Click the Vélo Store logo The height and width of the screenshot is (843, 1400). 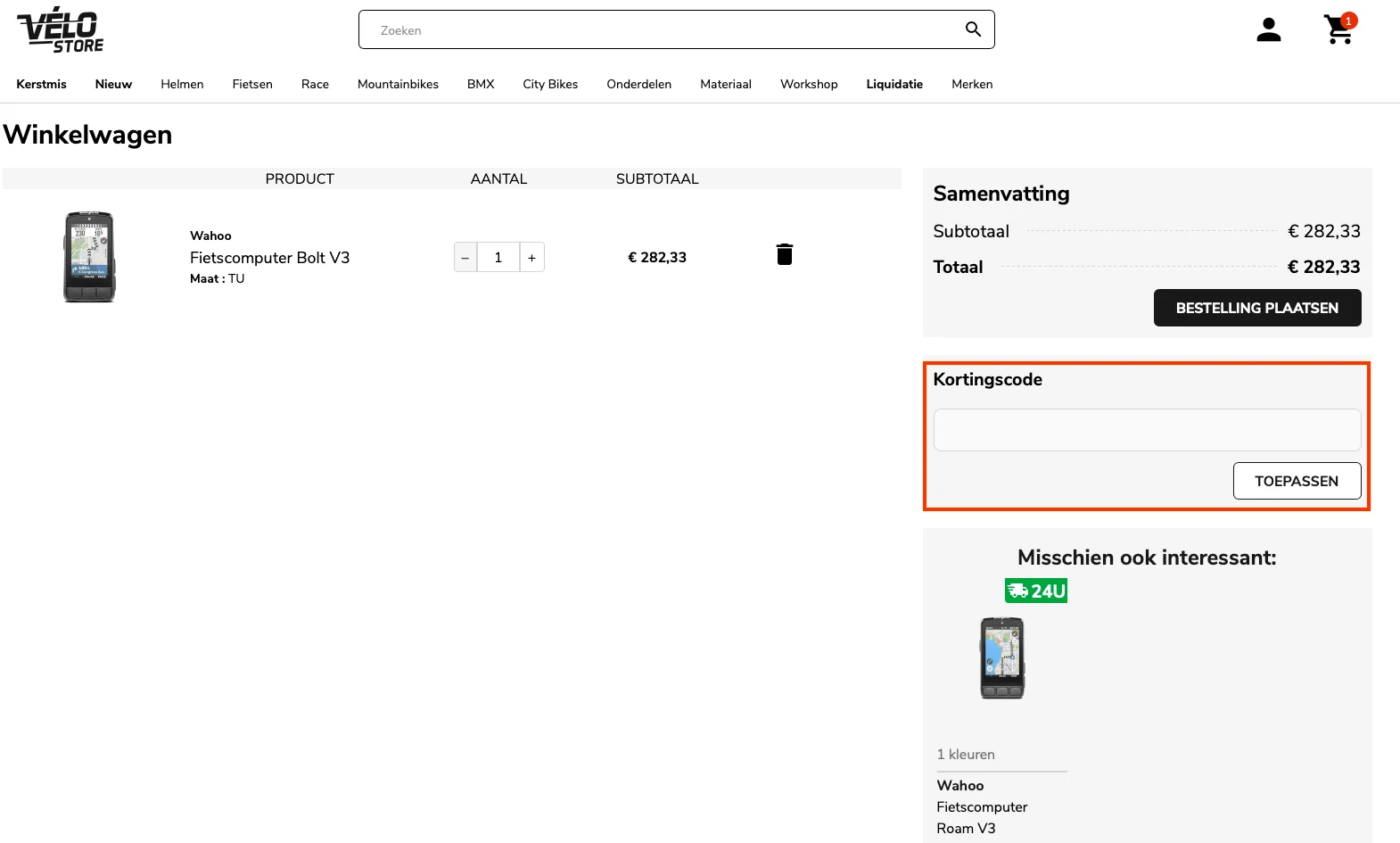pyautogui.click(x=60, y=29)
